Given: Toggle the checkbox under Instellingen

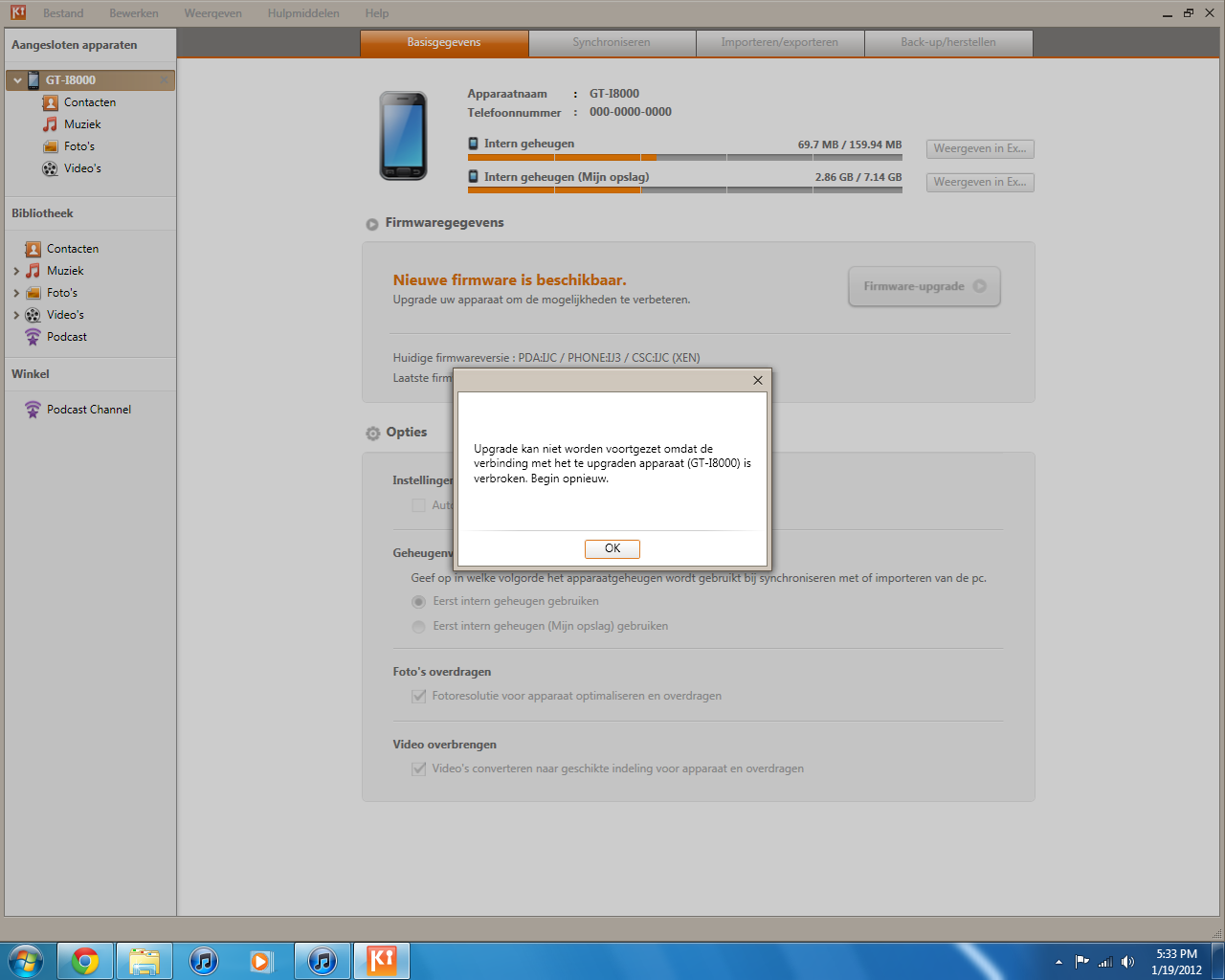Looking at the screenshot, I should tap(418, 505).
